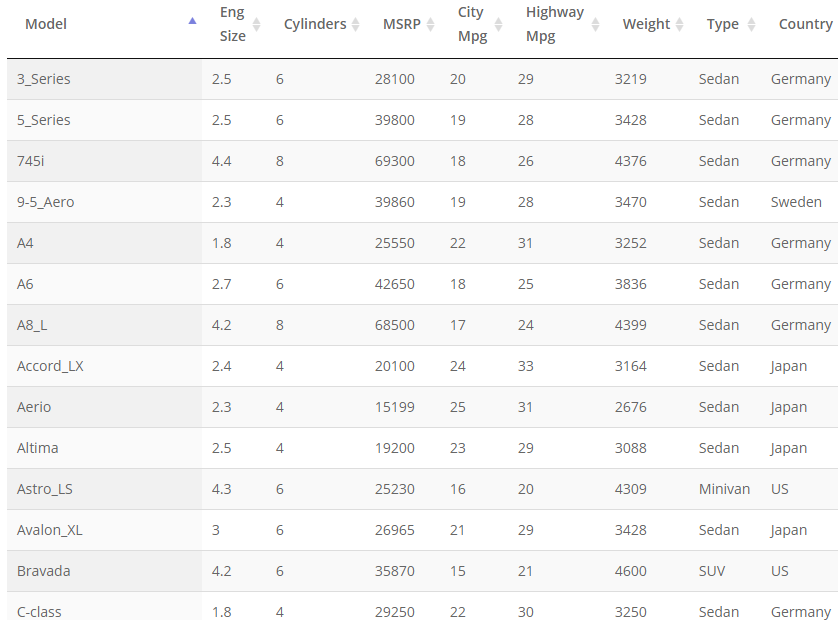Click MSRP value 28100
This screenshot has width=838, height=620.
click(x=394, y=79)
